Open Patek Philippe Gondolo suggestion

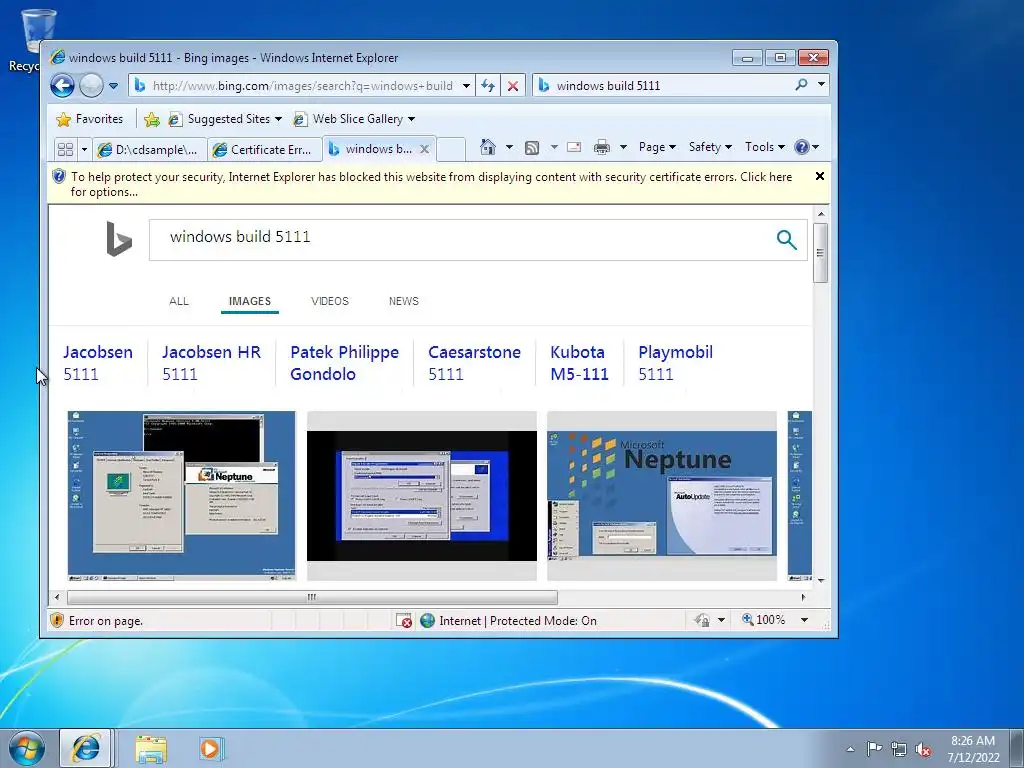tap(345, 363)
